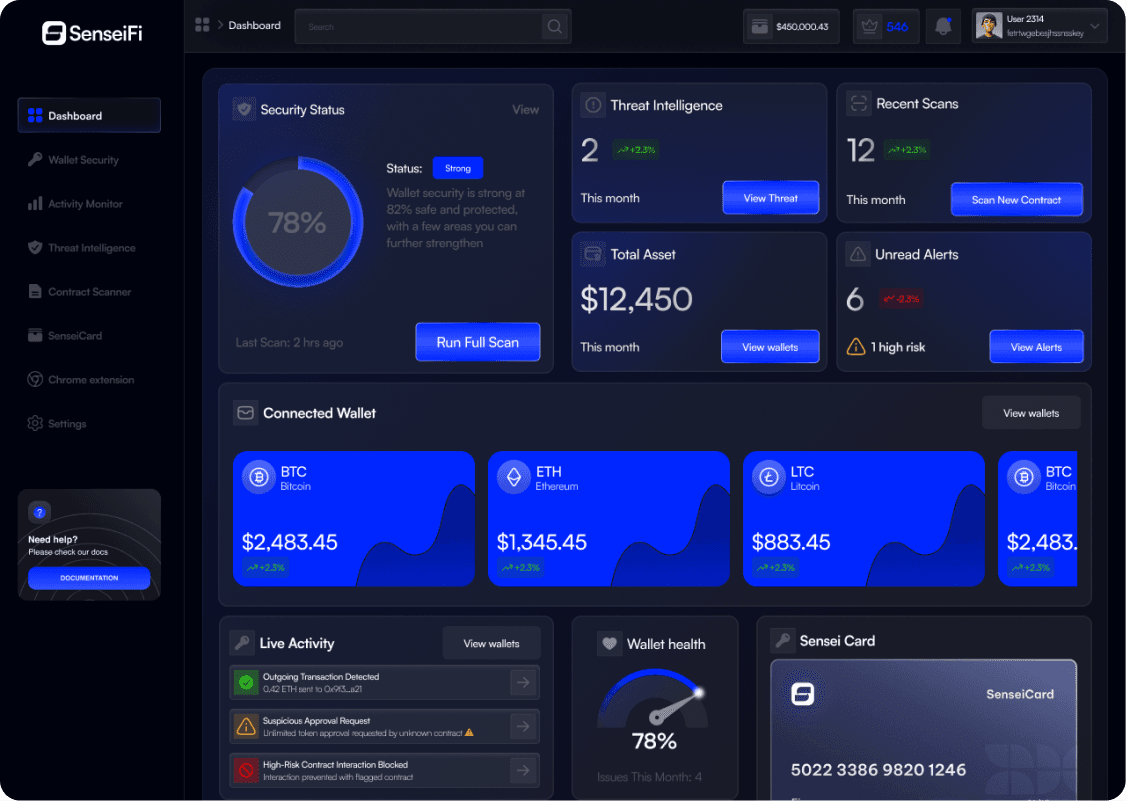1126x801 pixels.
Task: Open the LTC Litcoin wallet card
Action: click(x=864, y=519)
